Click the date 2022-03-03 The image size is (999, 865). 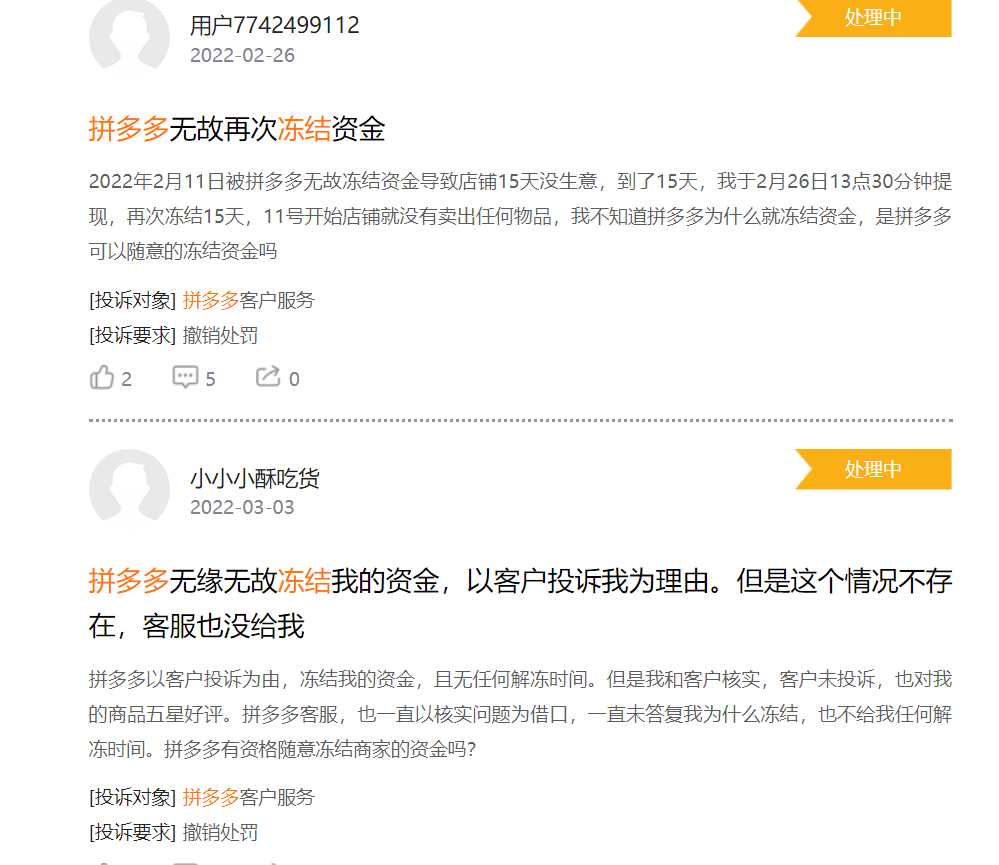point(242,507)
